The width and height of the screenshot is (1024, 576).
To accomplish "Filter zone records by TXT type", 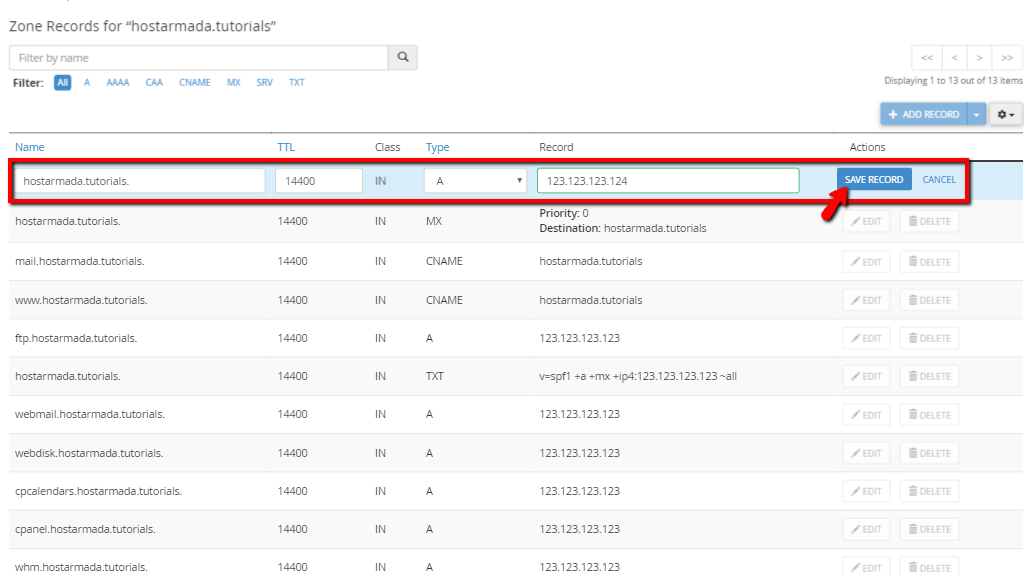I will coord(296,82).
